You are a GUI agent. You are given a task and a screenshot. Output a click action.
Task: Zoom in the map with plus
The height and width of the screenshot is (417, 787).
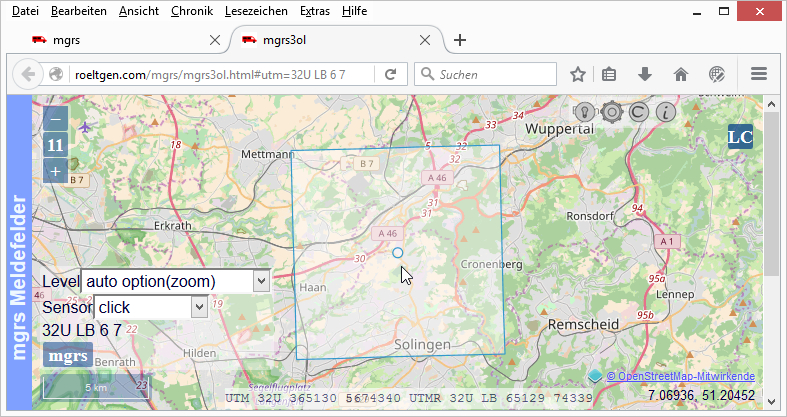[55, 172]
